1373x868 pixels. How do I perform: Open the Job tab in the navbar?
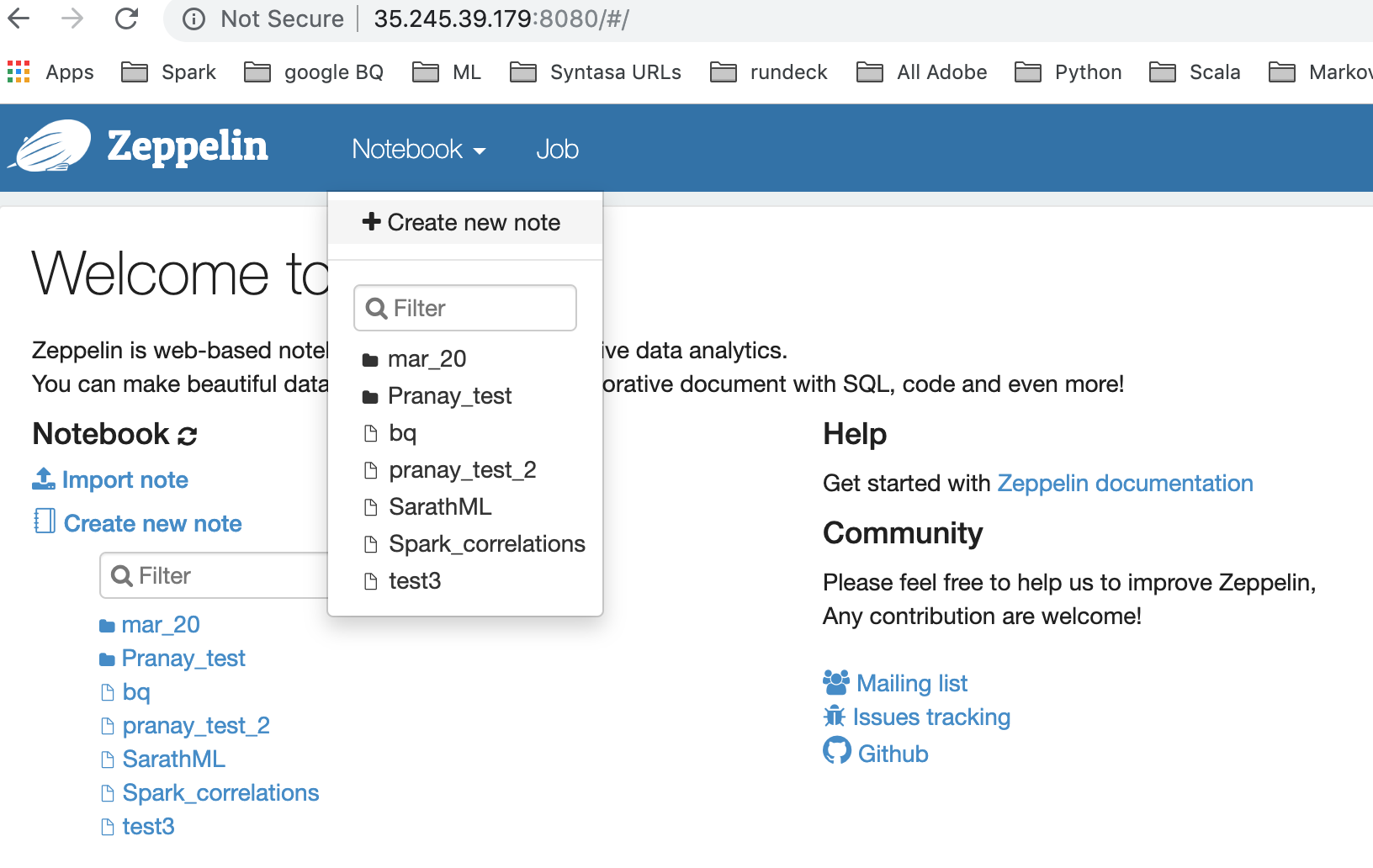coord(557,150)
